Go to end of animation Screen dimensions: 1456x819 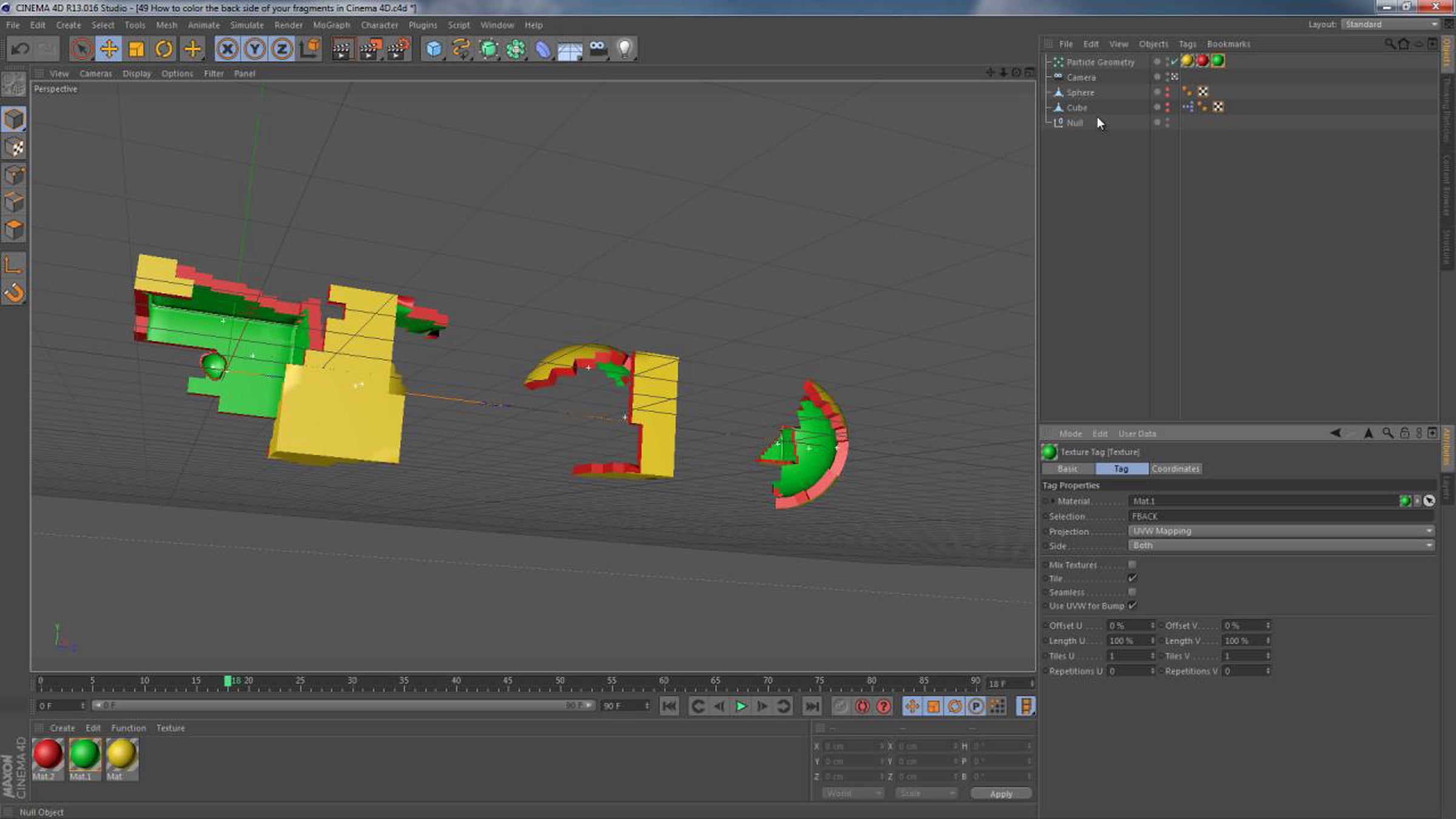tap(812, 706)
